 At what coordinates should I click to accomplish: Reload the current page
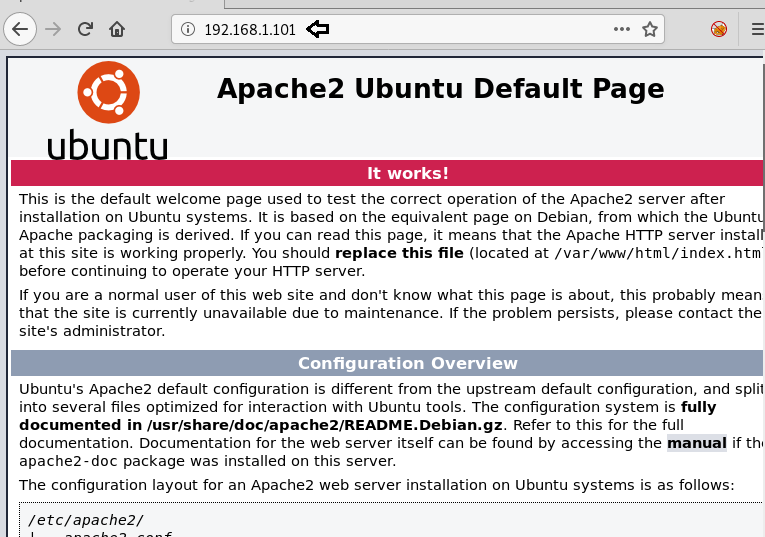point(85,29)
